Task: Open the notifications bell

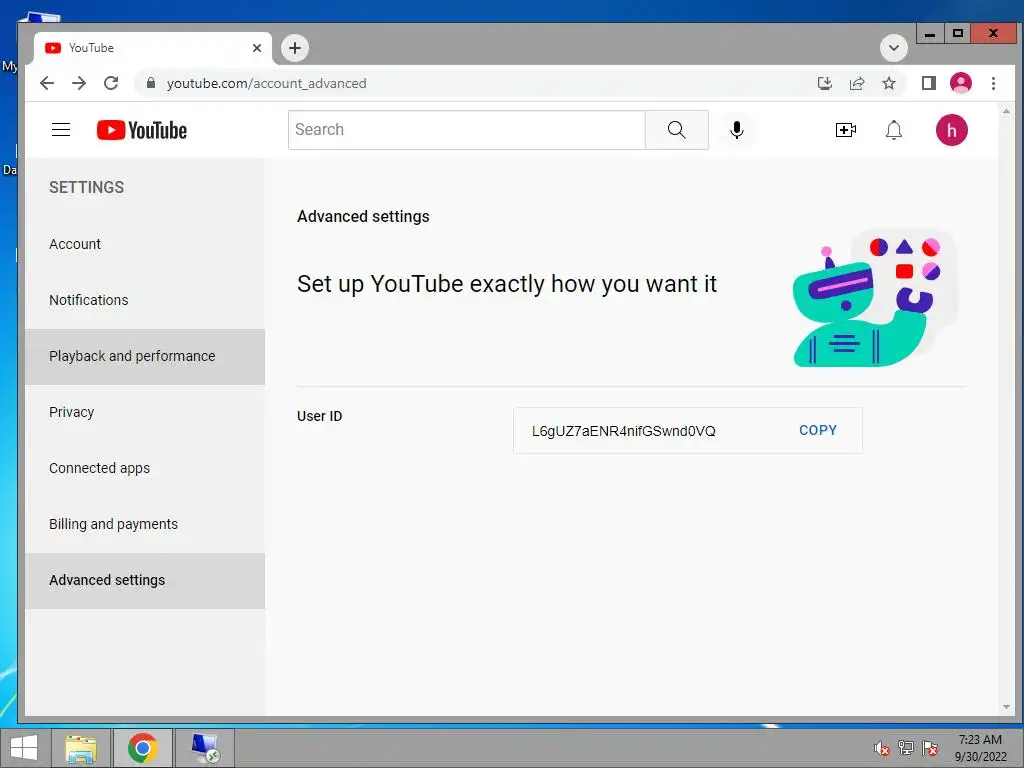Action: [x=894, y=130]
